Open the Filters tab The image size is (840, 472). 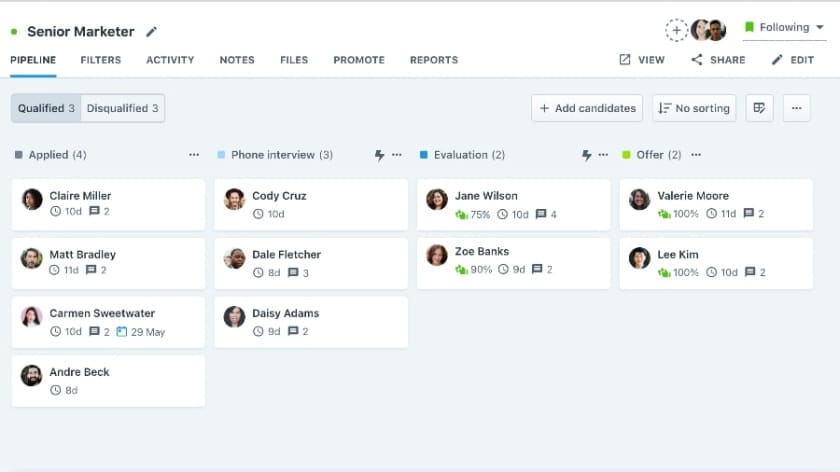point(101,60)
